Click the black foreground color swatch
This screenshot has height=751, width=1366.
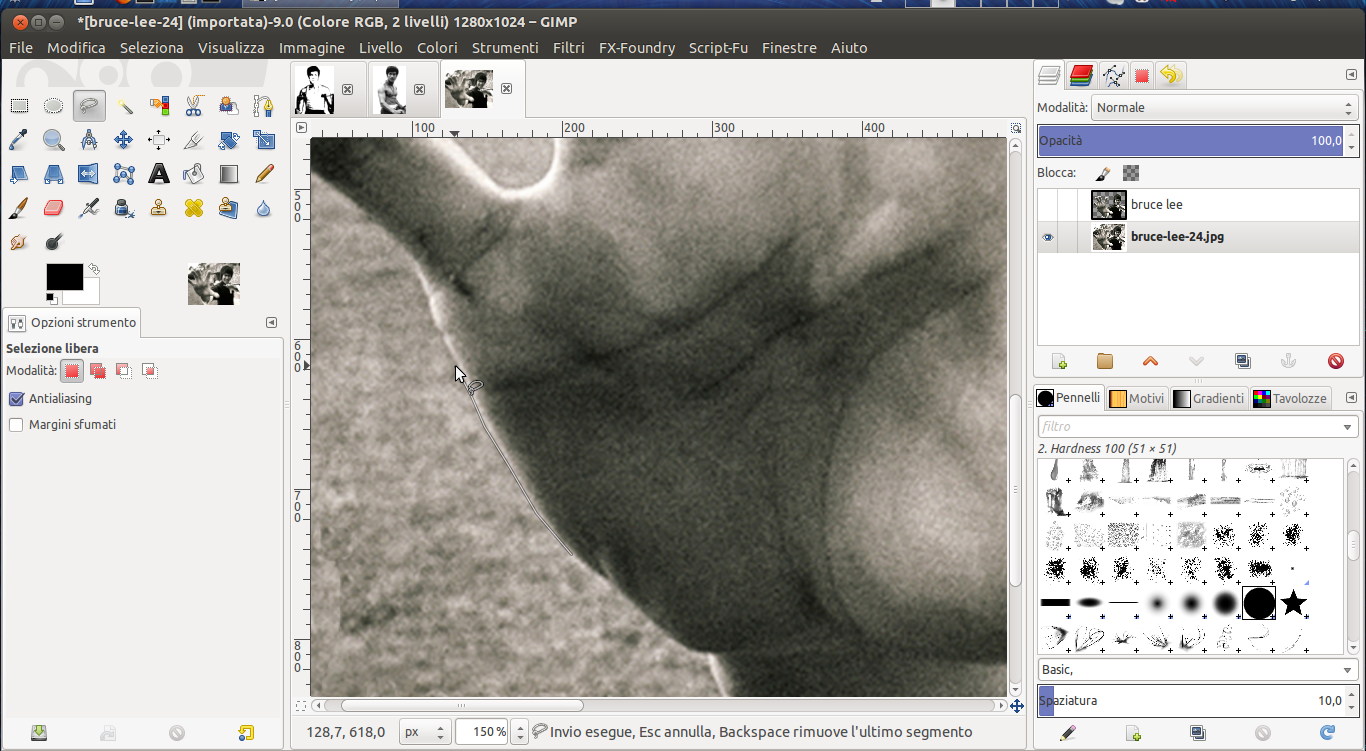[64, 277]
